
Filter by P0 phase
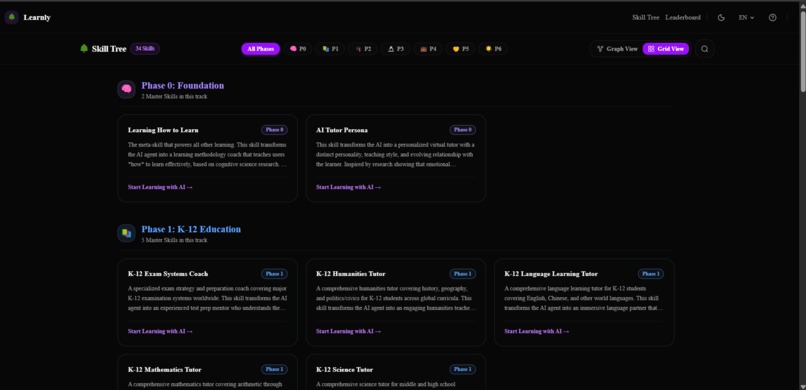click(298, 49)
